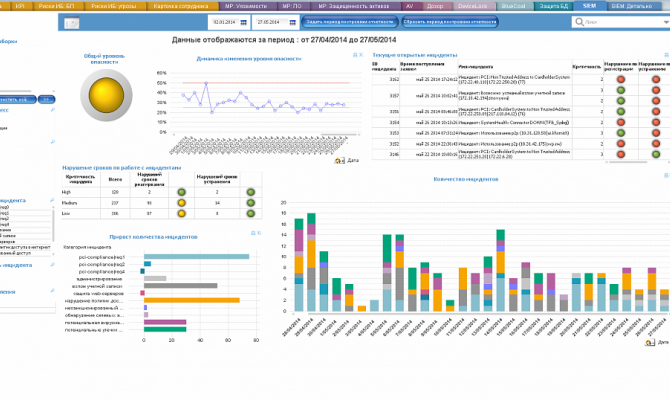This screenshot has height=400, width=670.
Task: Open the SIEM Детально tab
Action: [x=632, y=6]
